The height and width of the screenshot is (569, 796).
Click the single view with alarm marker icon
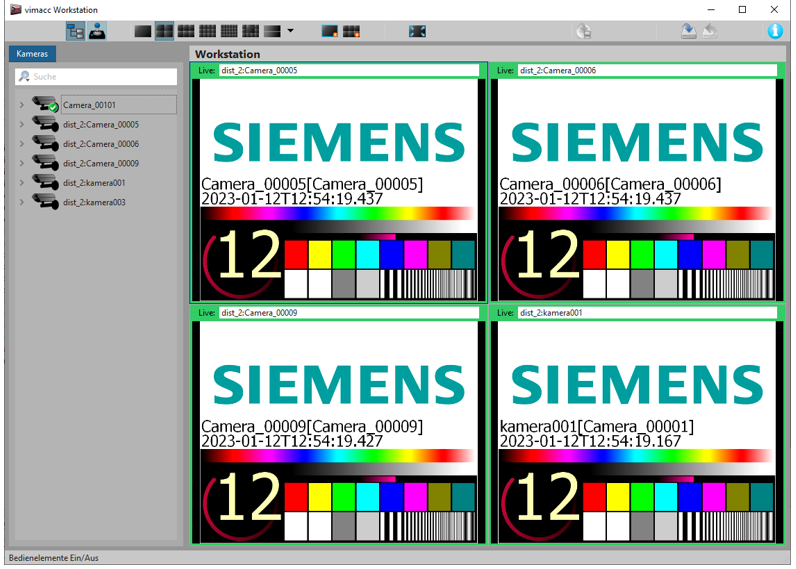tap(330, 31)
